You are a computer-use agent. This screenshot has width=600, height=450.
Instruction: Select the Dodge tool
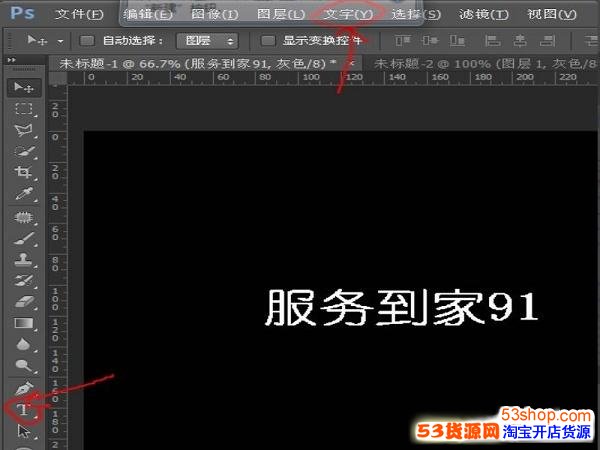(x=24, y=365)
